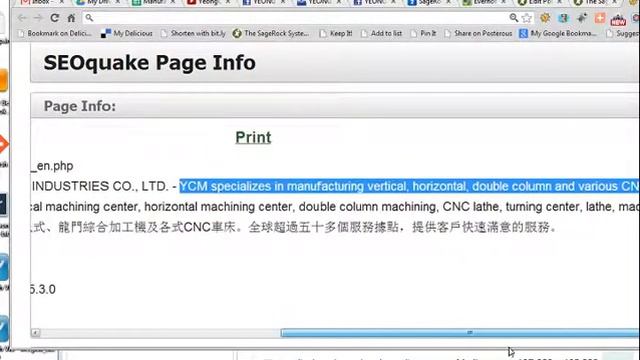Click the Share on Posterous bookmark
This screenshot has width=640, height=360.
pos(478,33)
